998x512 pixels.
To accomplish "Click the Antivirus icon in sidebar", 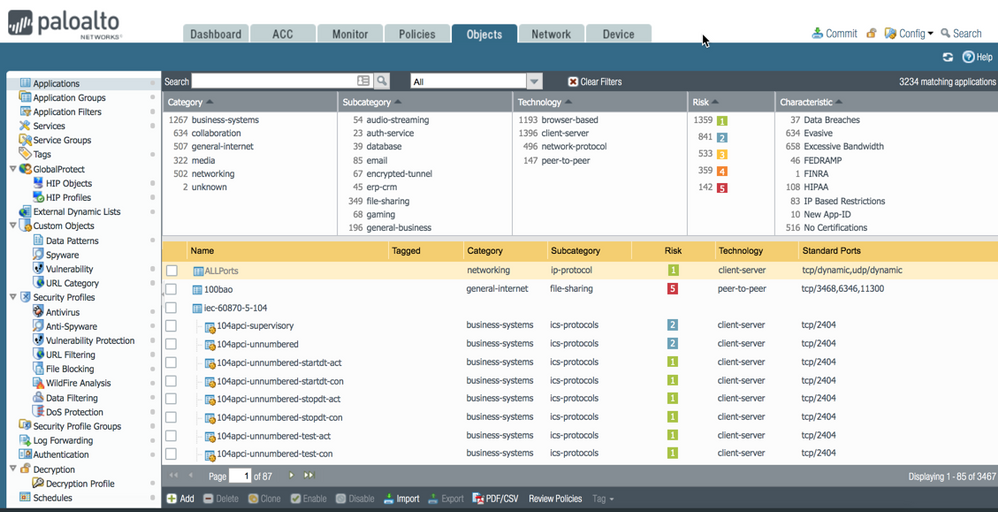I will point(38,312).
